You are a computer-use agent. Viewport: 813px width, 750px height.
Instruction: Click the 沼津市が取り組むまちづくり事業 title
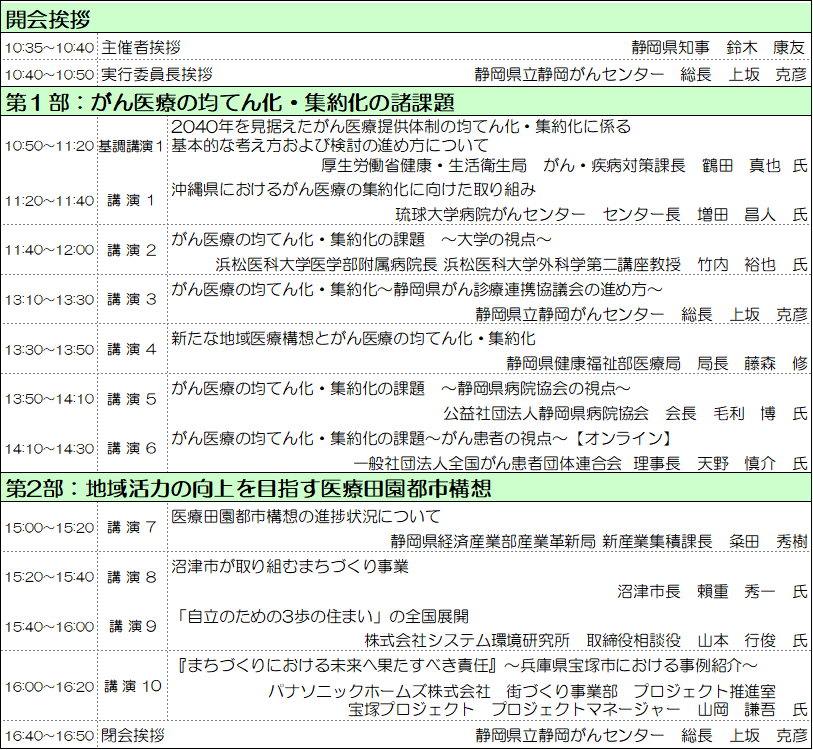click(x=290, y=567)
